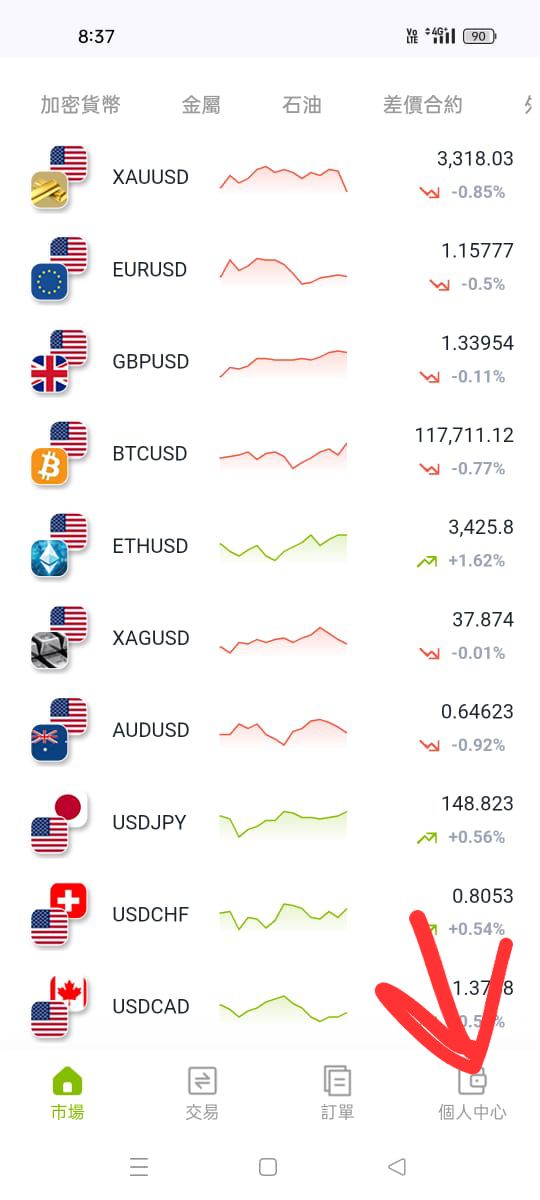Open USDCAD currency pair label
This screenshot has width=540, height=1200.
150,1007
